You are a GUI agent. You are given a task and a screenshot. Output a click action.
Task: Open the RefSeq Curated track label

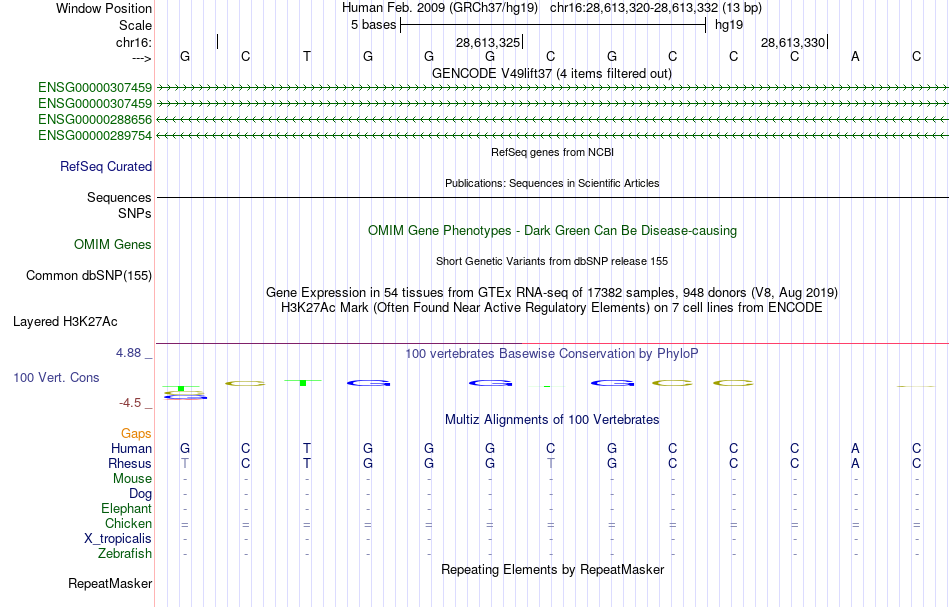pos(106,167)
